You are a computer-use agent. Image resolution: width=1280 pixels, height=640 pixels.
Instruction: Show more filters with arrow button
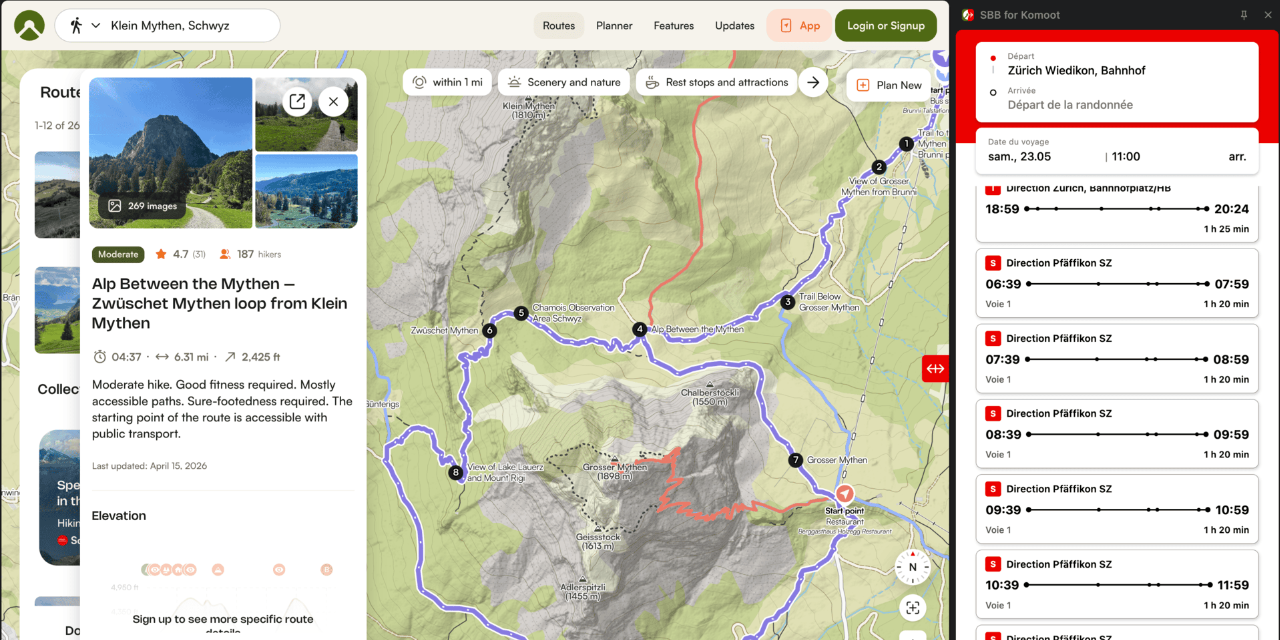(x=814, y=82)
